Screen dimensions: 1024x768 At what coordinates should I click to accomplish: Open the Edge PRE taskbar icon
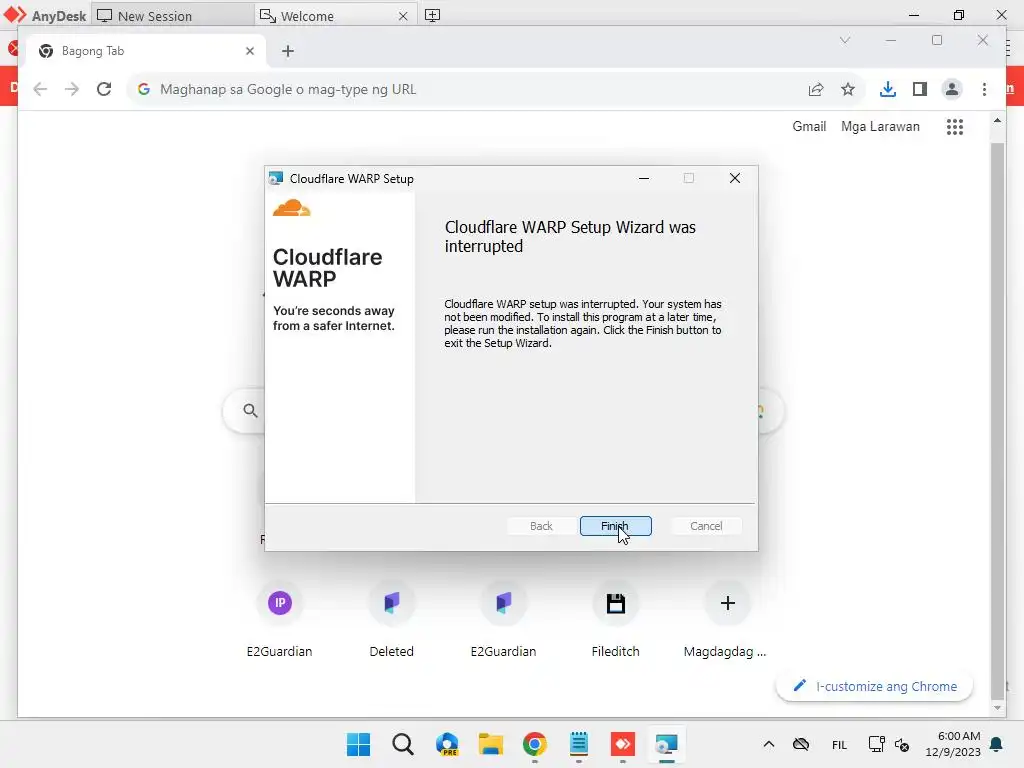tap(447, 744)
